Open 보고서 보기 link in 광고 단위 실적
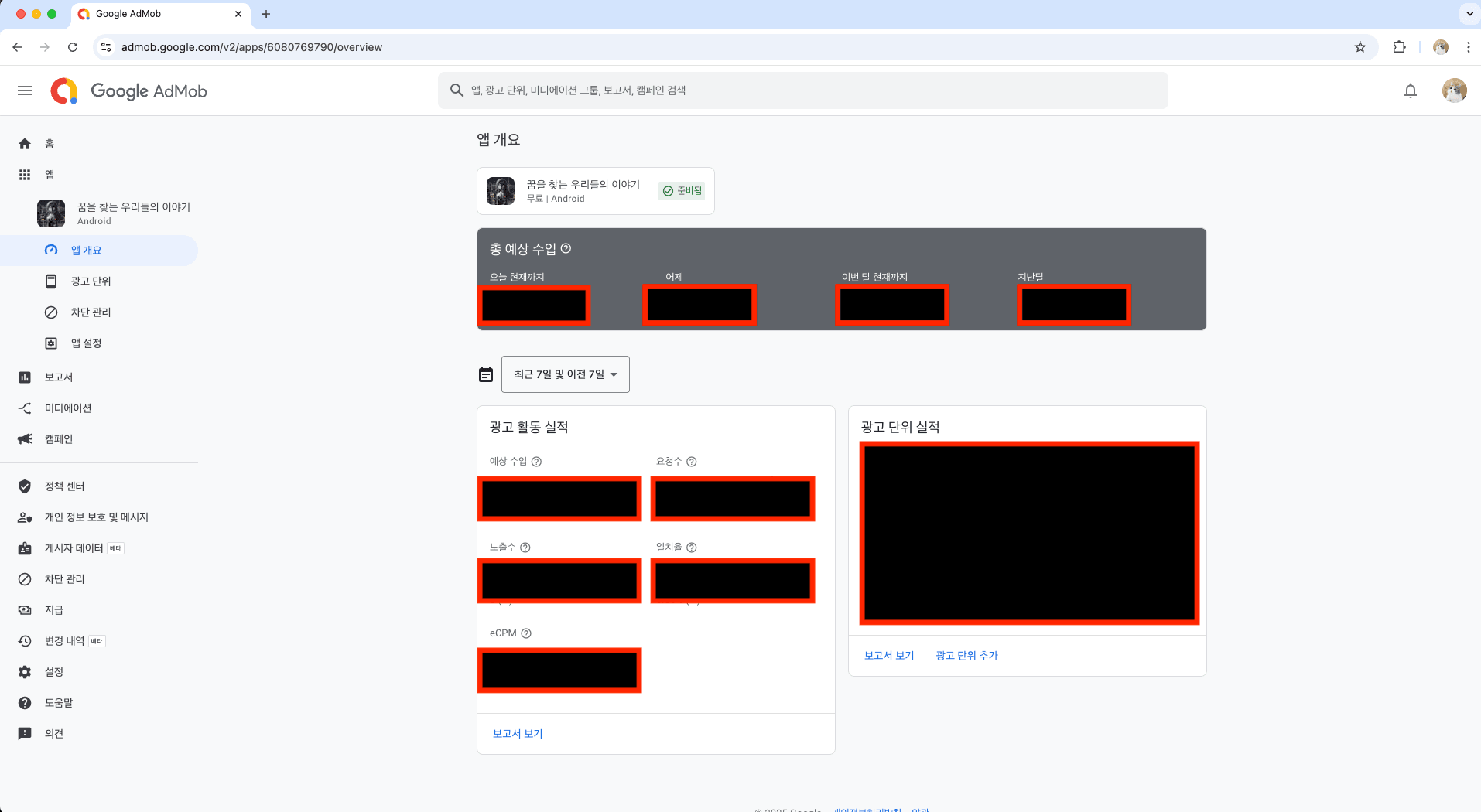This screenshot has height=812, width=1481. [889, 656]
